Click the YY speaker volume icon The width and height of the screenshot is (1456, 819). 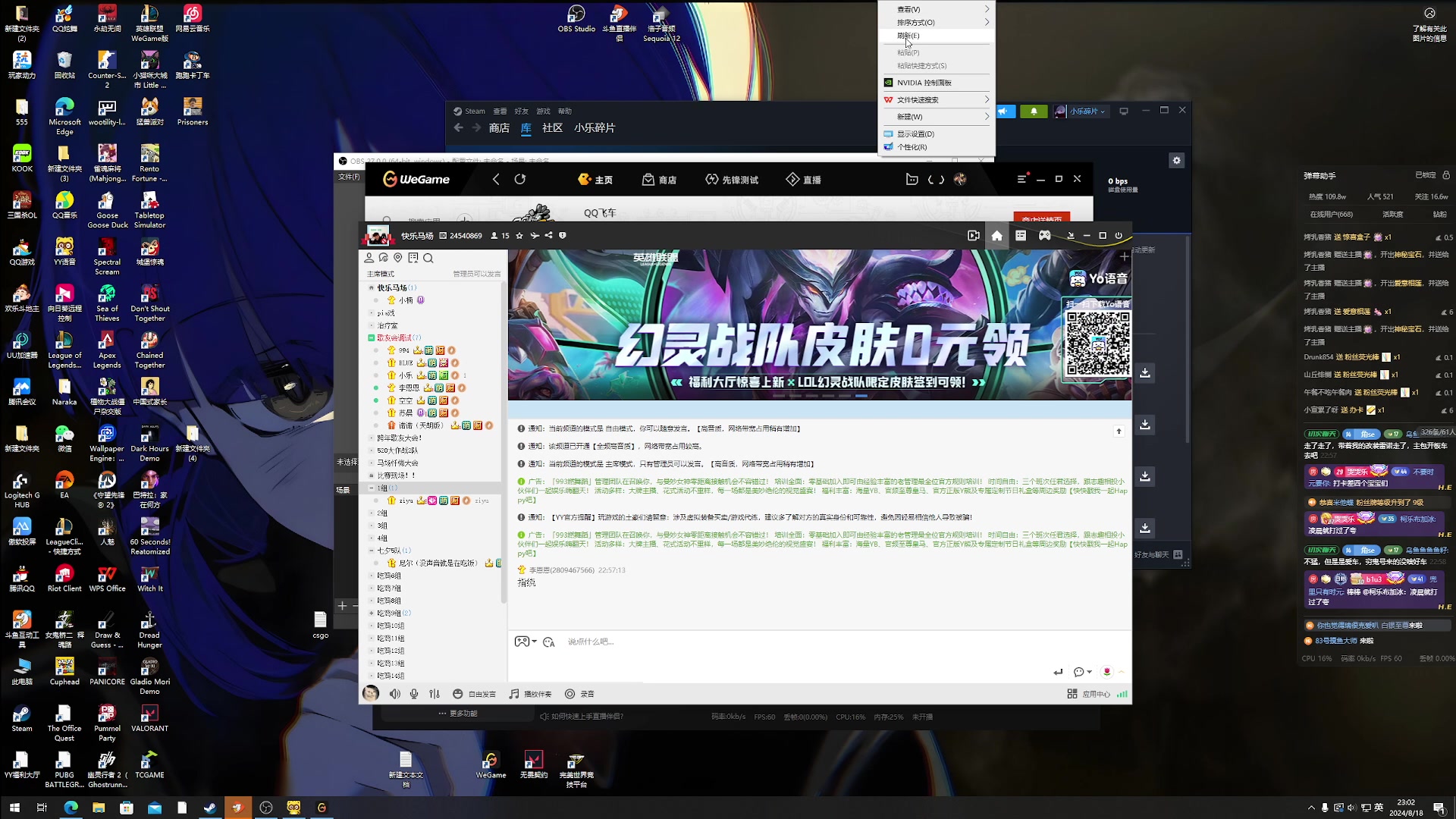(394, 694)
